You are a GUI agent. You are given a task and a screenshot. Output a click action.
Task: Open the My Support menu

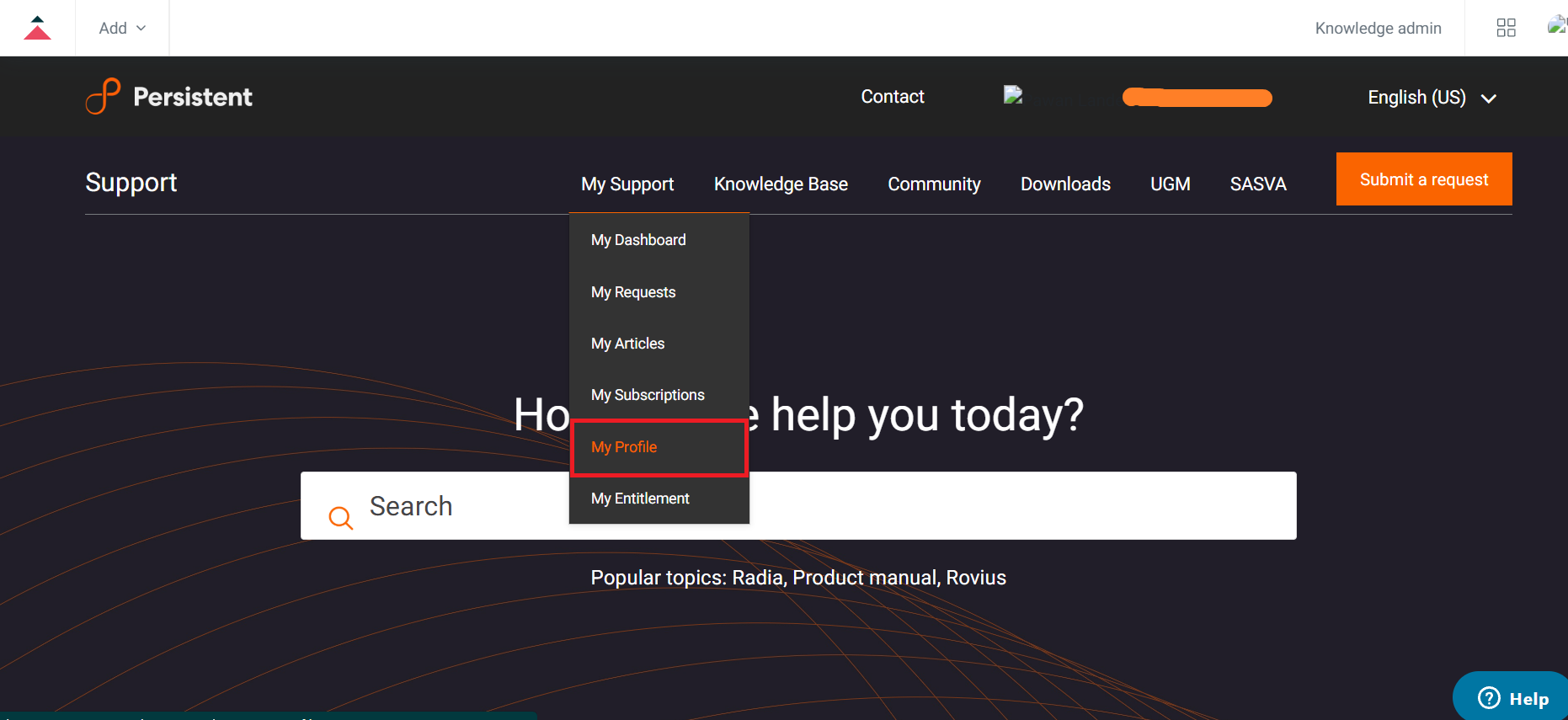(x=627, y=184)
